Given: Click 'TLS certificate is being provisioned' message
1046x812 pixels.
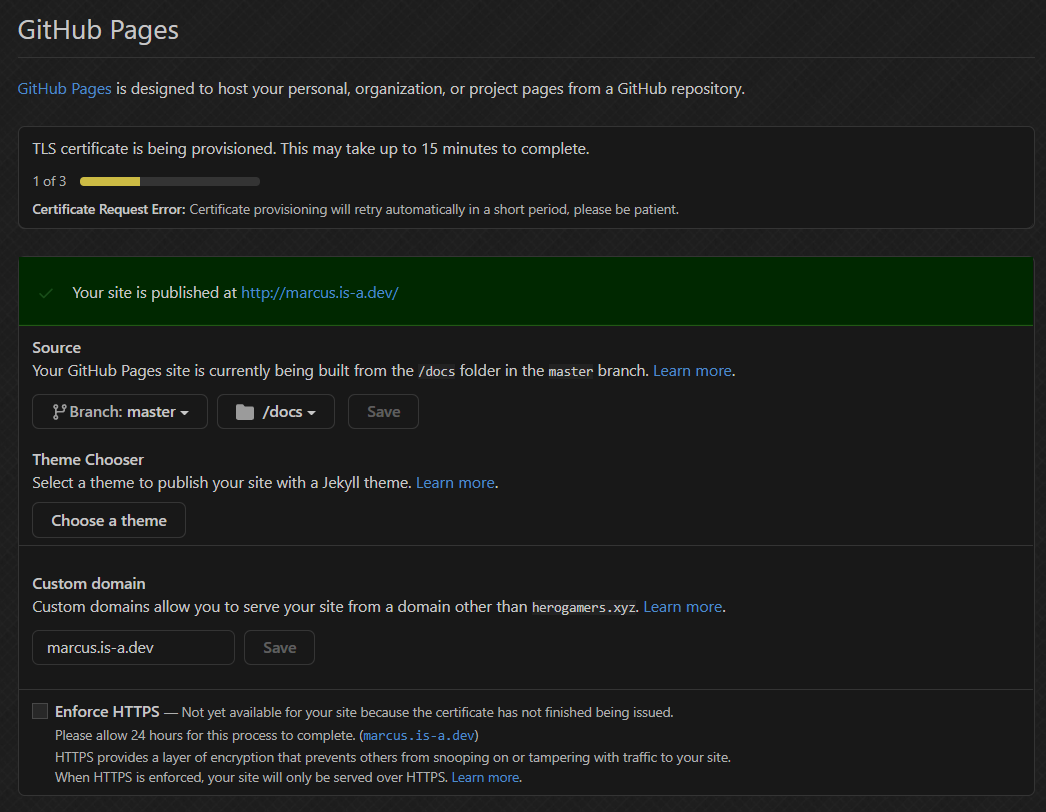Looking at the screenshot, I should (x=311, y=149).
